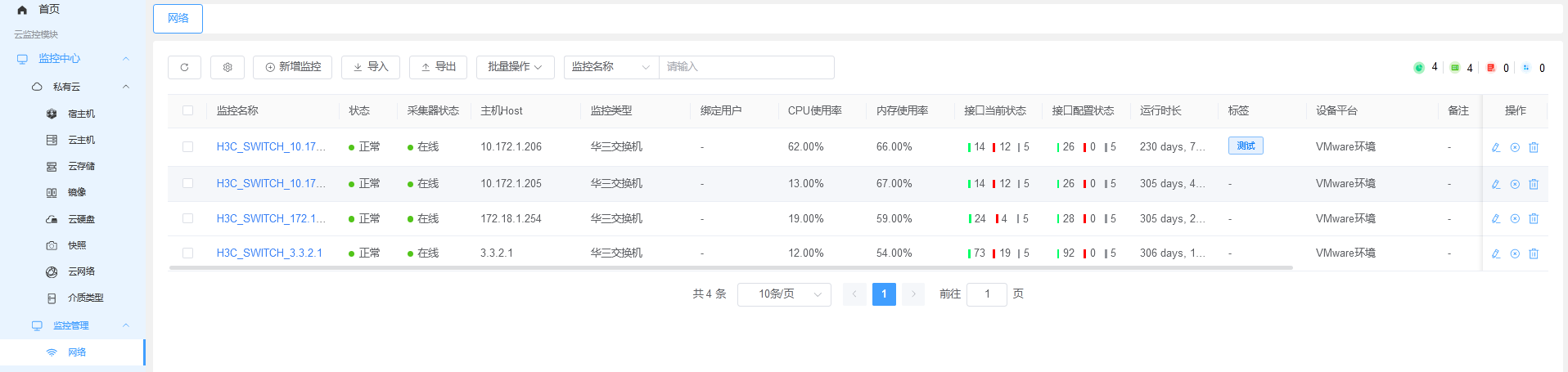This screenshot has width=1568, height=372.
Task: Edit the 10.172.1.206 switch row
Action: [1496, 147]
